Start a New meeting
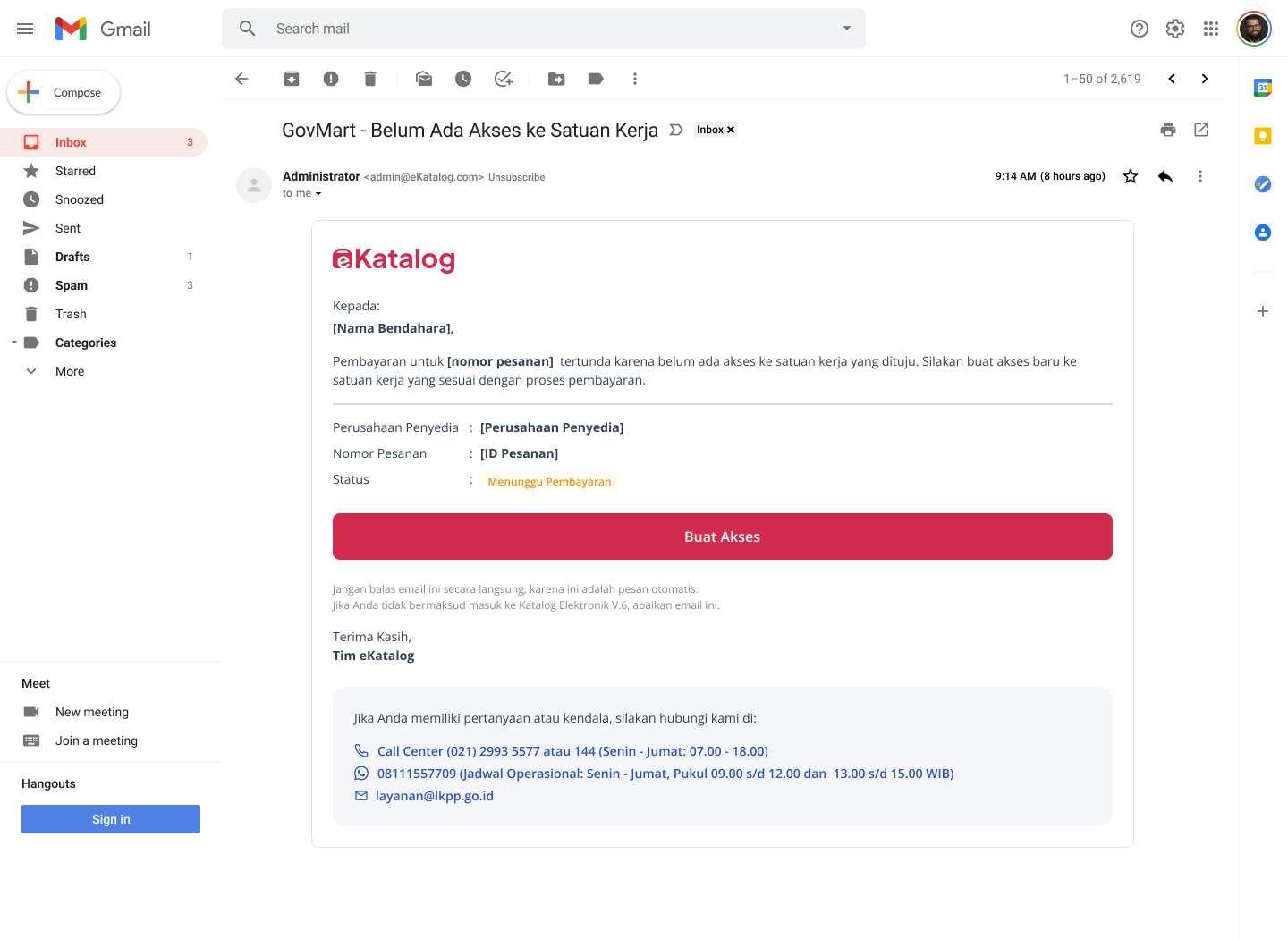The image size is (1288, 939). coord(92,712)
